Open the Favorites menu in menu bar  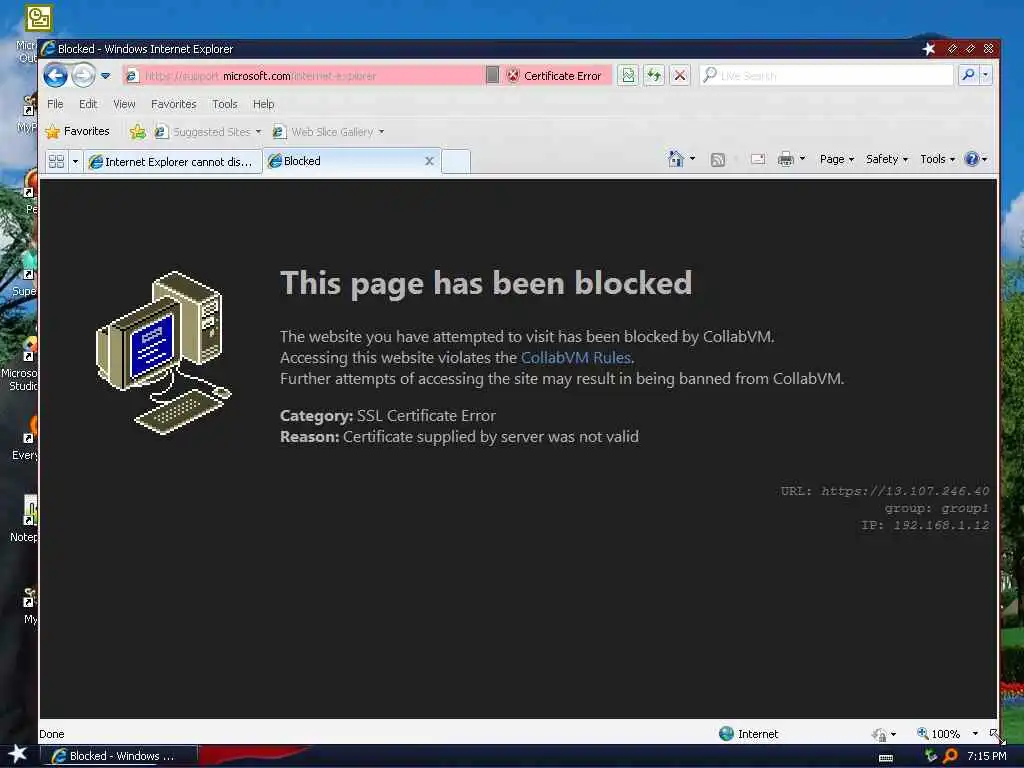[174, 104]
